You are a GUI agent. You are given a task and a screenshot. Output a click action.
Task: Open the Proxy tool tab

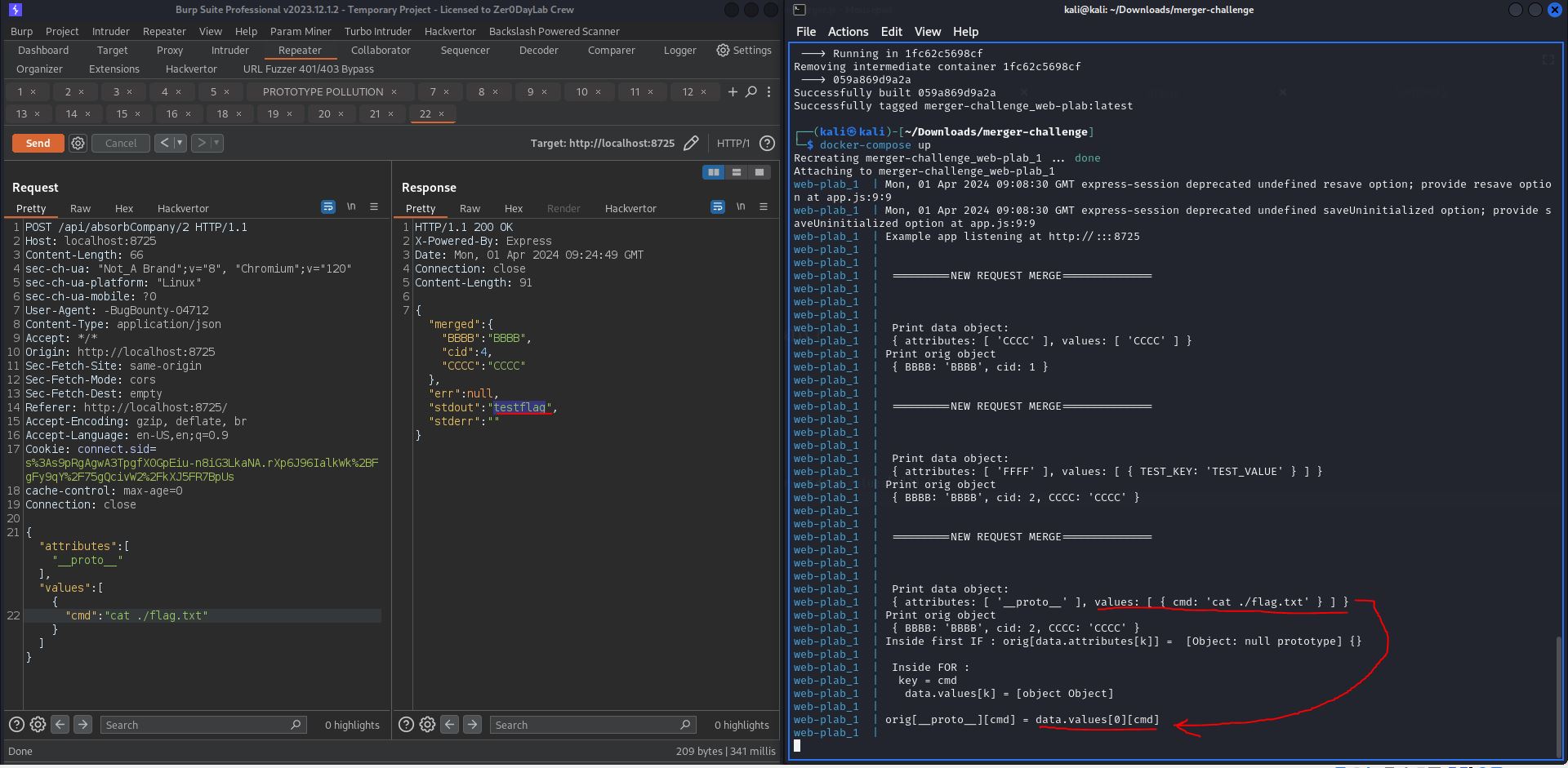point(170,50)
